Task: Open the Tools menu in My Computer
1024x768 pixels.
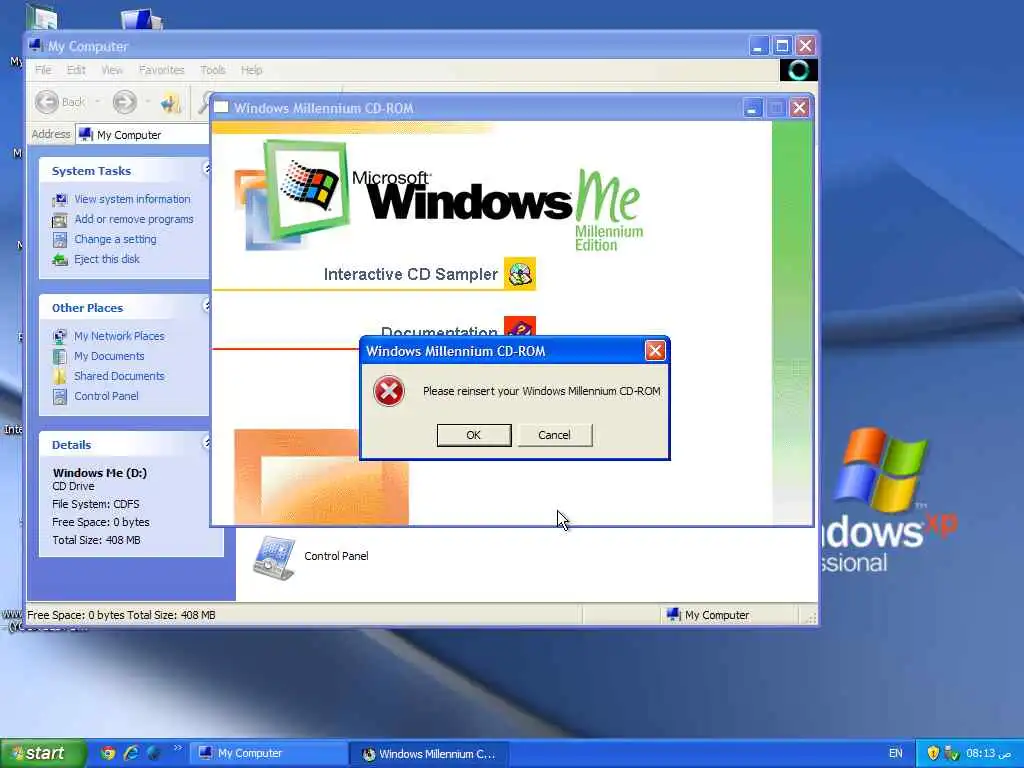Action: coord(212,70)
